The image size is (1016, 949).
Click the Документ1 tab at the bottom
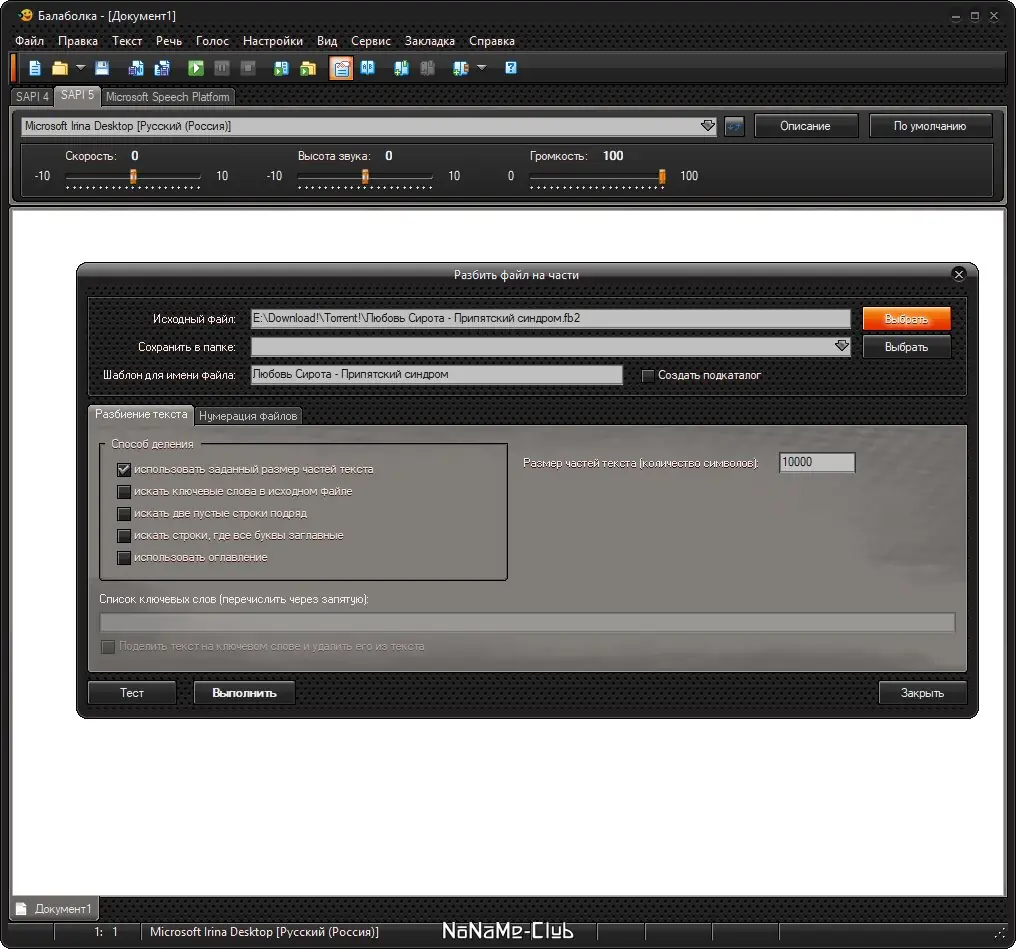54,909
